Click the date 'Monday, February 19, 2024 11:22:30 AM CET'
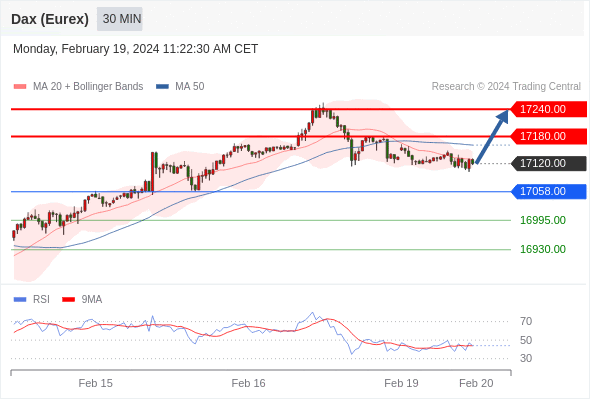 click(135, 49)
